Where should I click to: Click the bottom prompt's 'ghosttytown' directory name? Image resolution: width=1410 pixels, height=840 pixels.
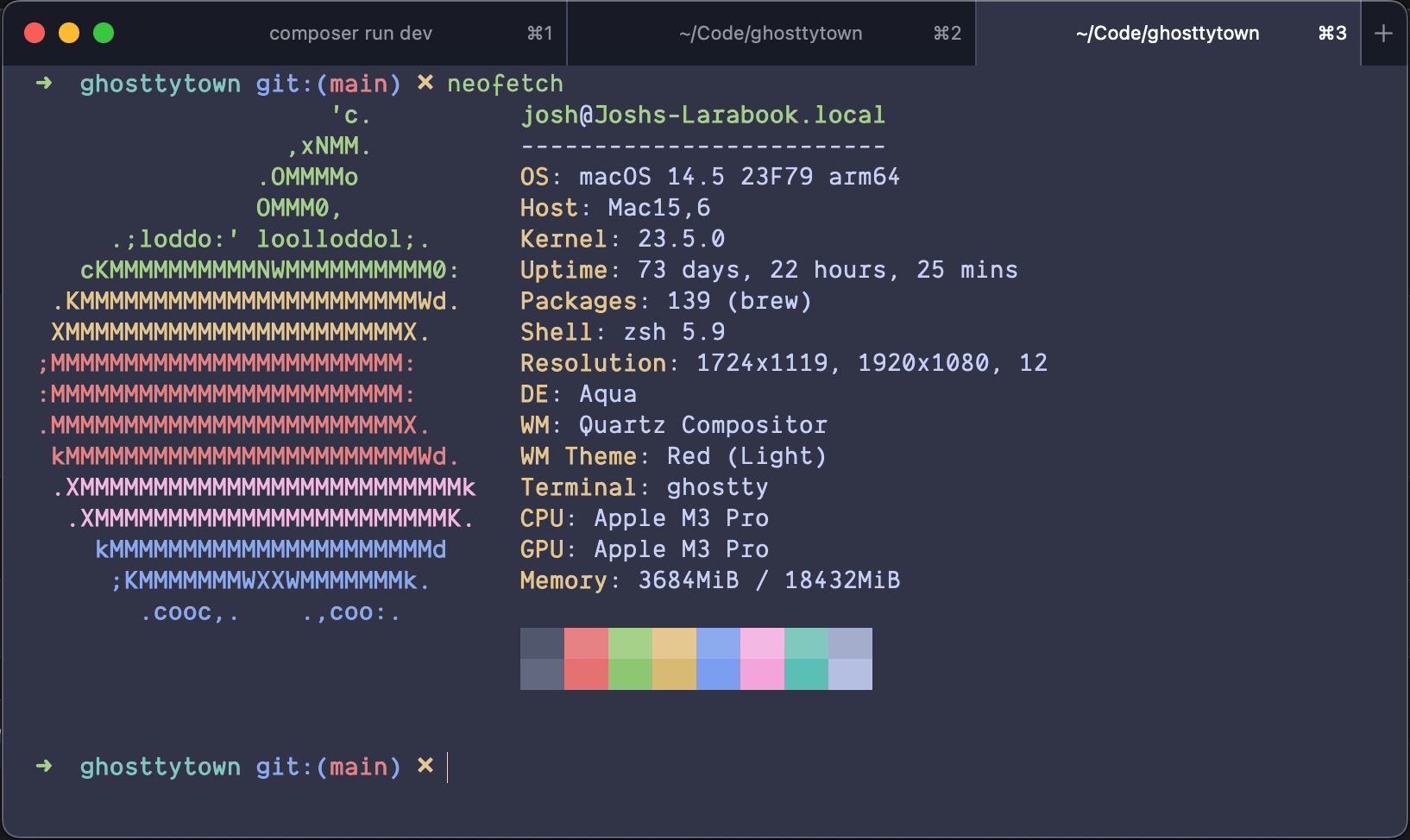pyautogui.click(x=161, y=767)
